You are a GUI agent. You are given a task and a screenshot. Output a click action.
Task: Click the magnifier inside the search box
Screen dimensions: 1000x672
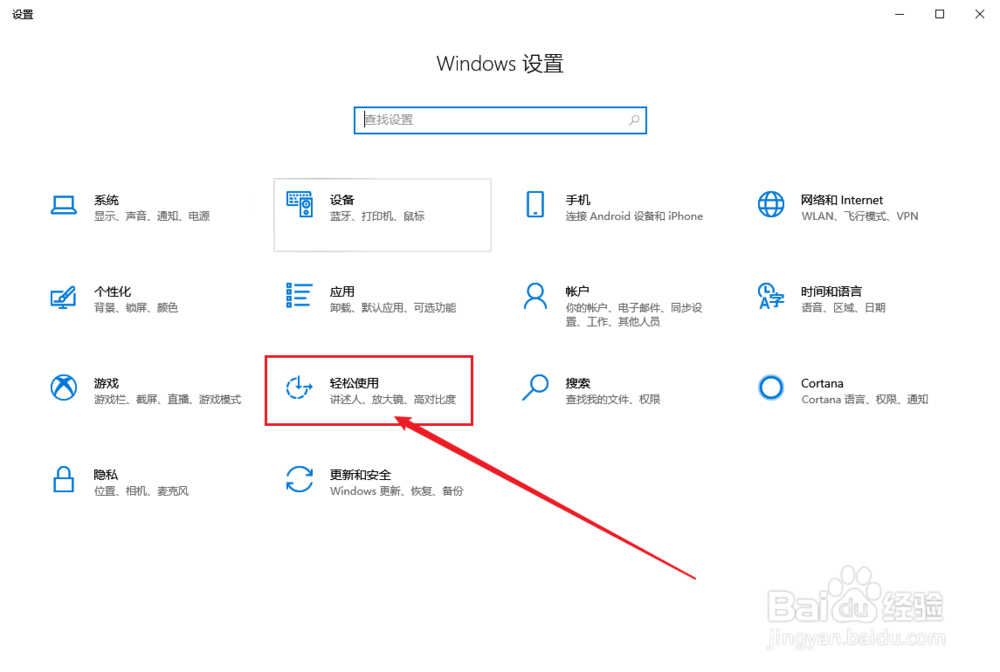[633, 119]
